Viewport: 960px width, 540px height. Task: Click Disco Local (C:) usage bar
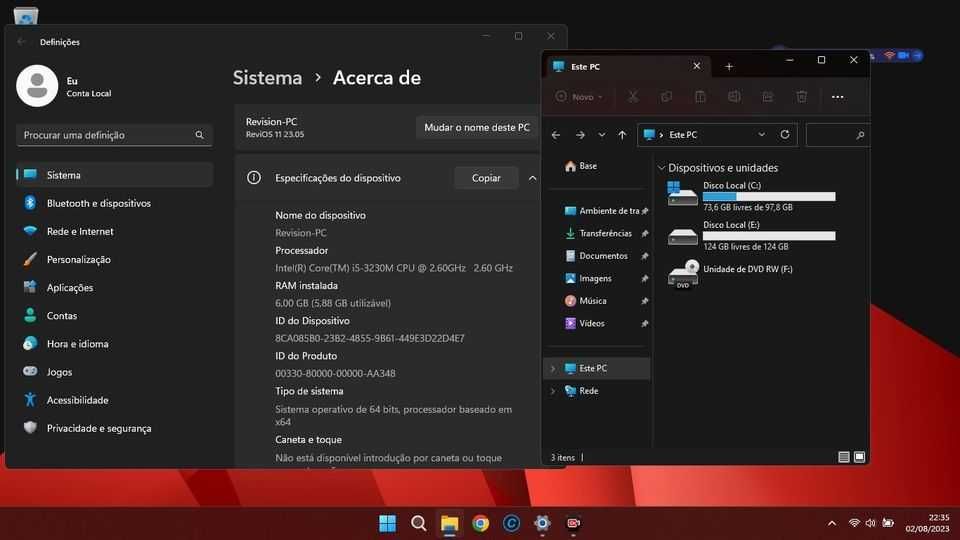pyautogui.click(x=769, y=197)
